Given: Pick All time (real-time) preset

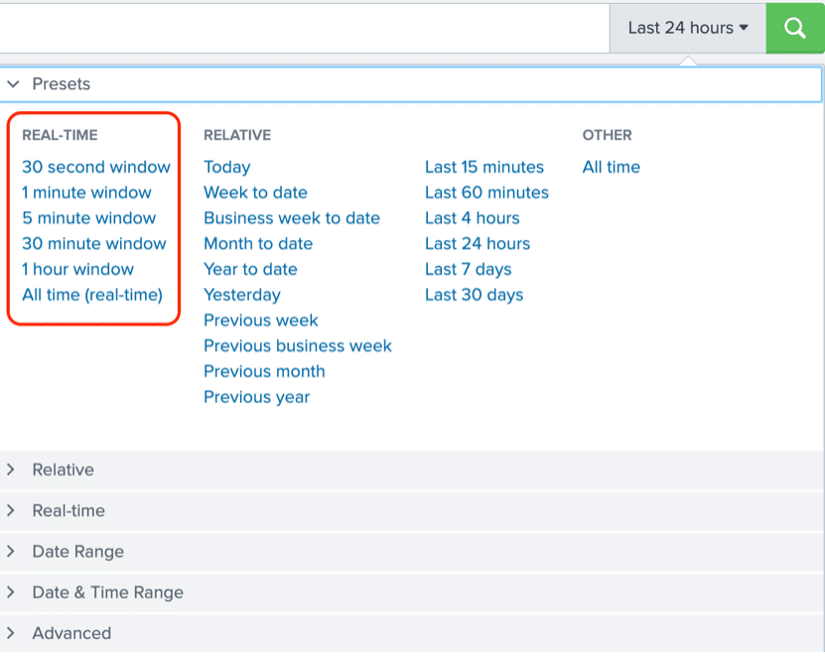Looking at the screenshot, I should (x=92, y=295).
